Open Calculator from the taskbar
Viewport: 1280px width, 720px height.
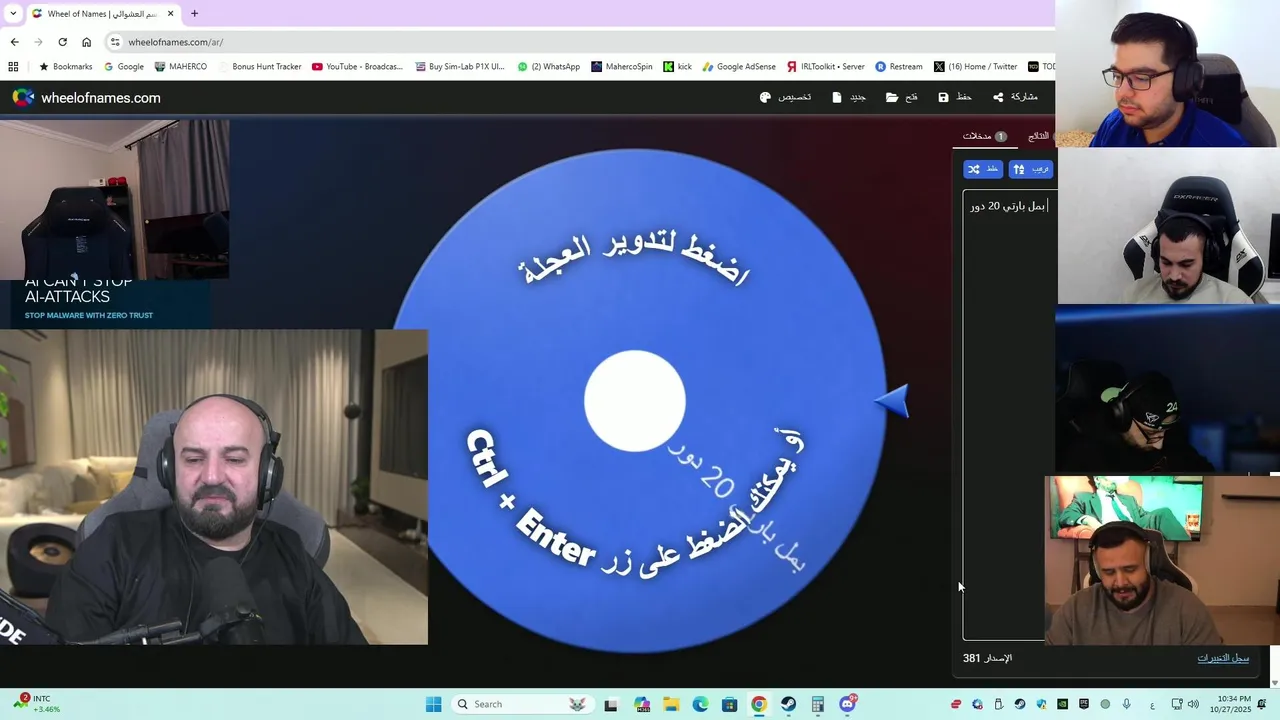click(817, 704)
